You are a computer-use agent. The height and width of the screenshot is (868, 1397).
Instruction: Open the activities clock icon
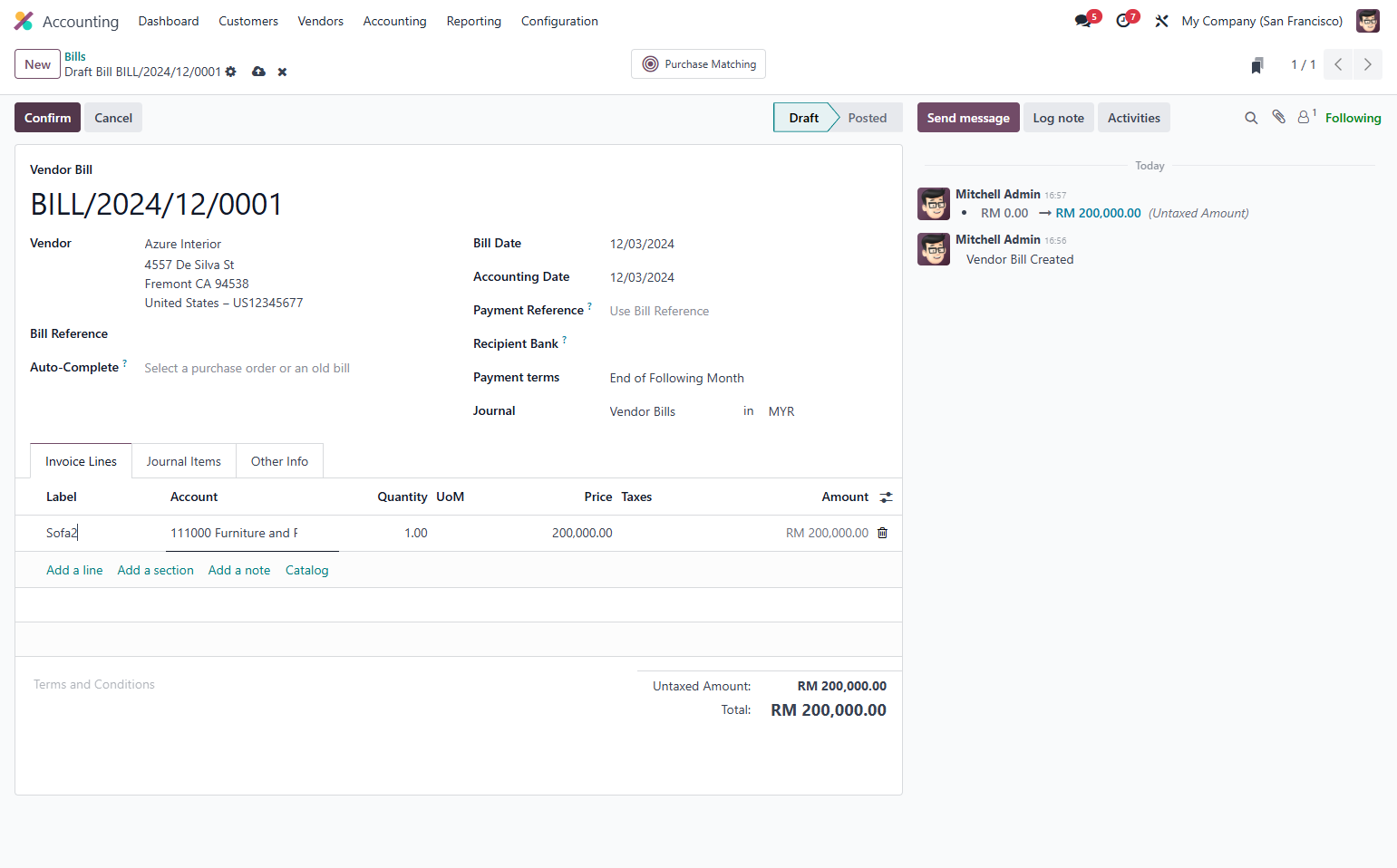1123,21
